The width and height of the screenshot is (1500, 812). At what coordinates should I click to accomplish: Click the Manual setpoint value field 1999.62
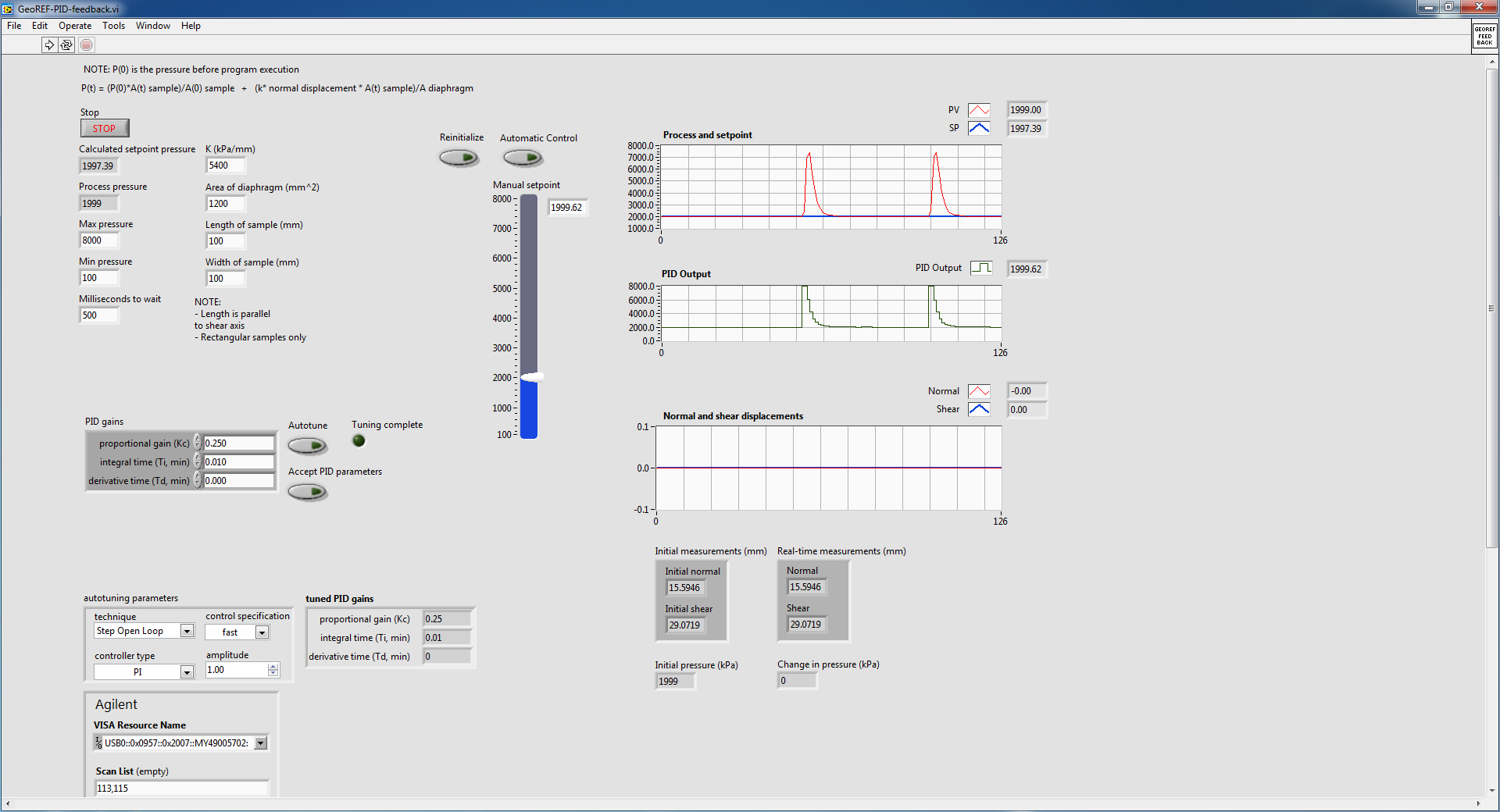[566, 208]
